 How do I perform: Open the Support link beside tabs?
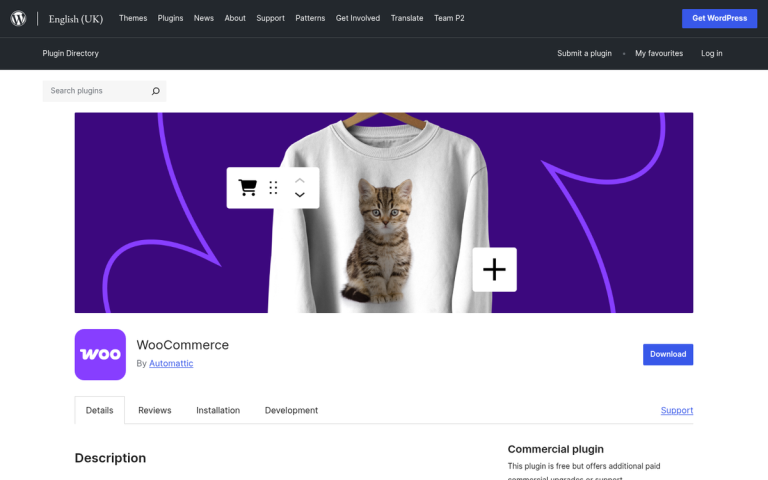pos(677,410)
